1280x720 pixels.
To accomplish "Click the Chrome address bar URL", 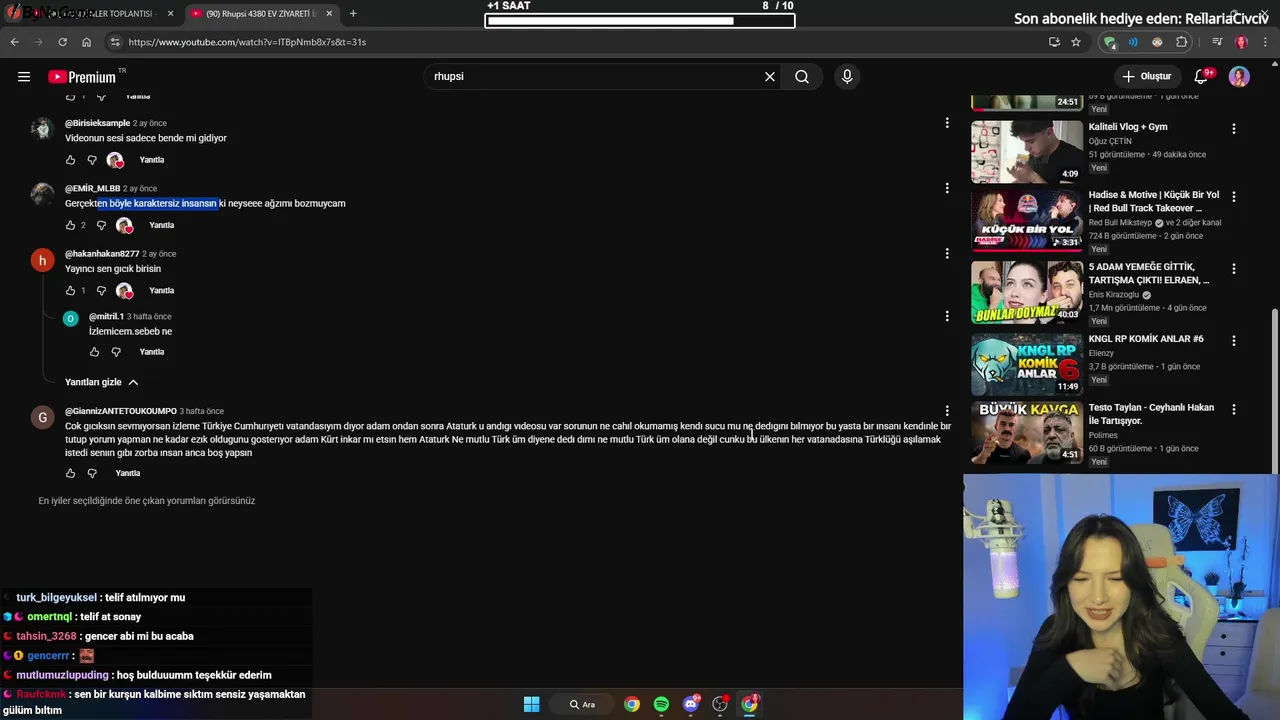I will 247,42.
